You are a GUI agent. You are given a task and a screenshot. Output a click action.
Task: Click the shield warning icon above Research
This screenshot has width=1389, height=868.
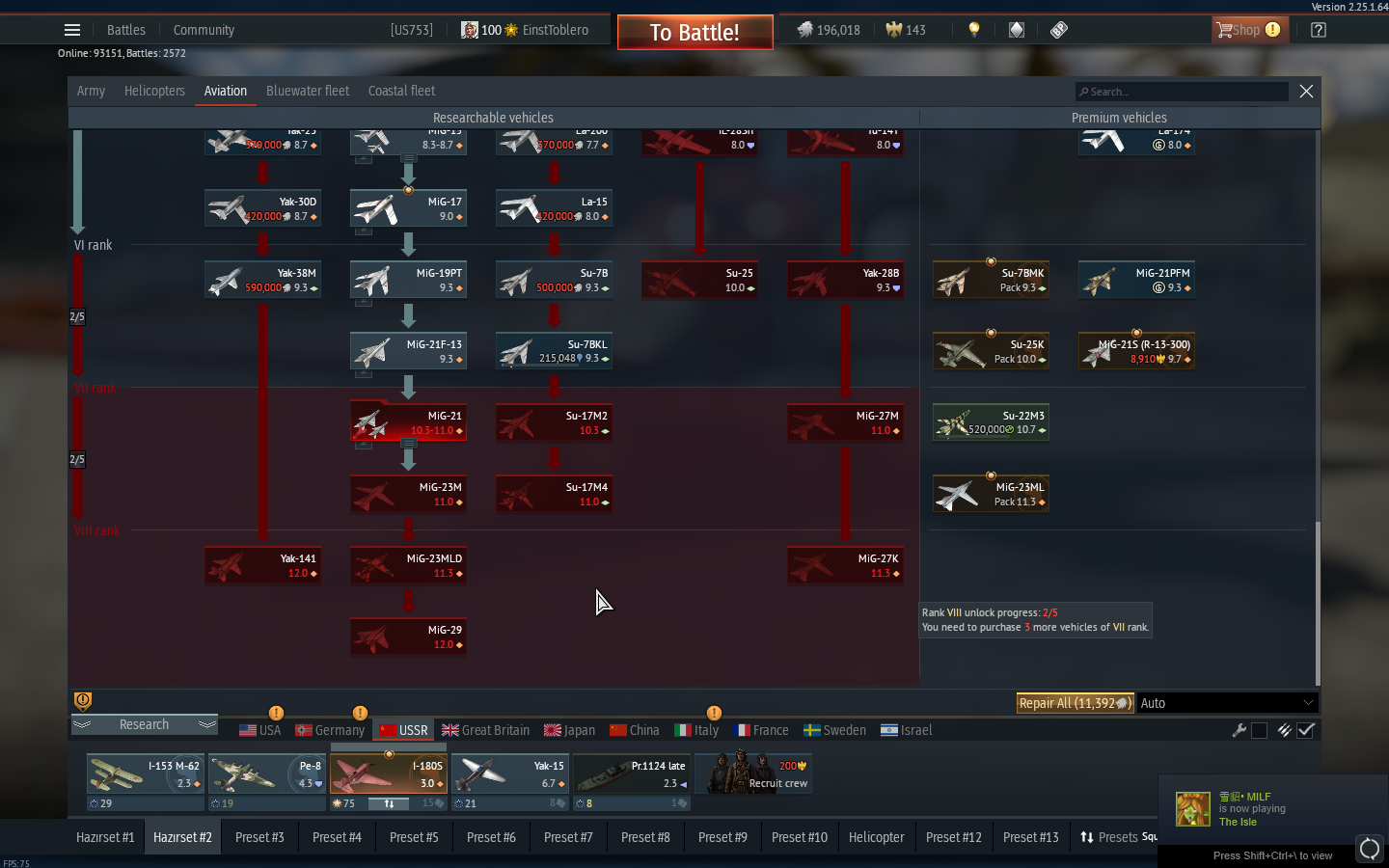coord(83,700)
